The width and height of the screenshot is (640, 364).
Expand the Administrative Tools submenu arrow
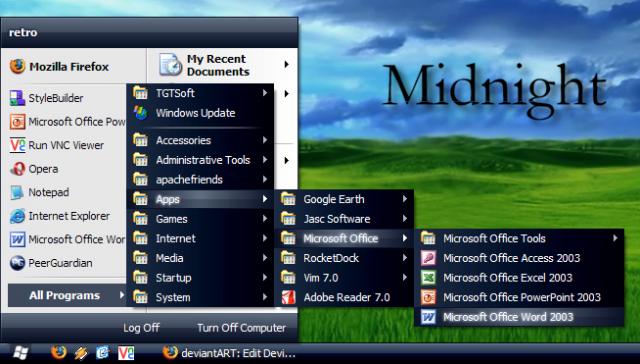pos(265,160)
